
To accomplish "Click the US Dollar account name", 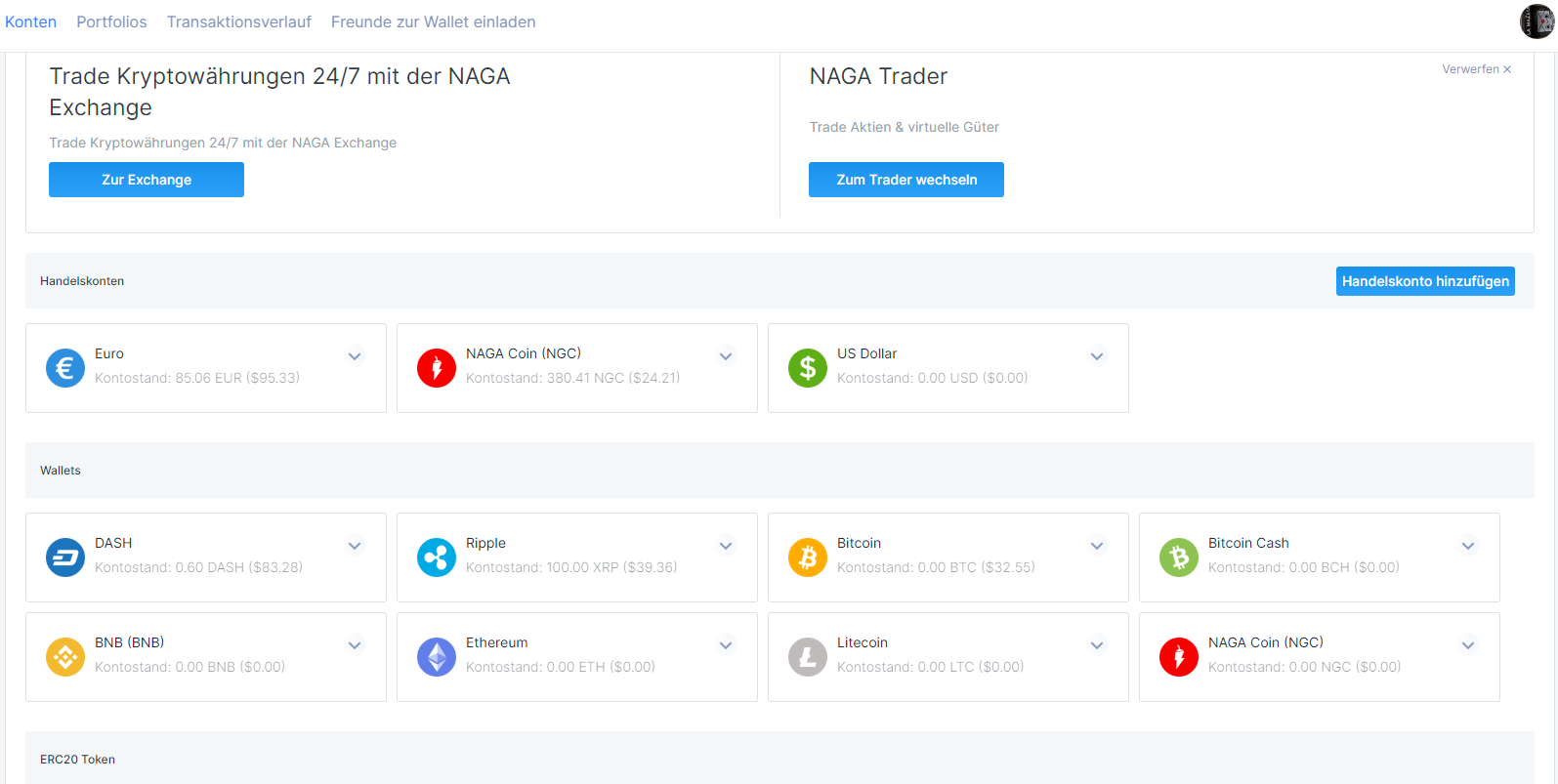I will click(x=866, y=353).
